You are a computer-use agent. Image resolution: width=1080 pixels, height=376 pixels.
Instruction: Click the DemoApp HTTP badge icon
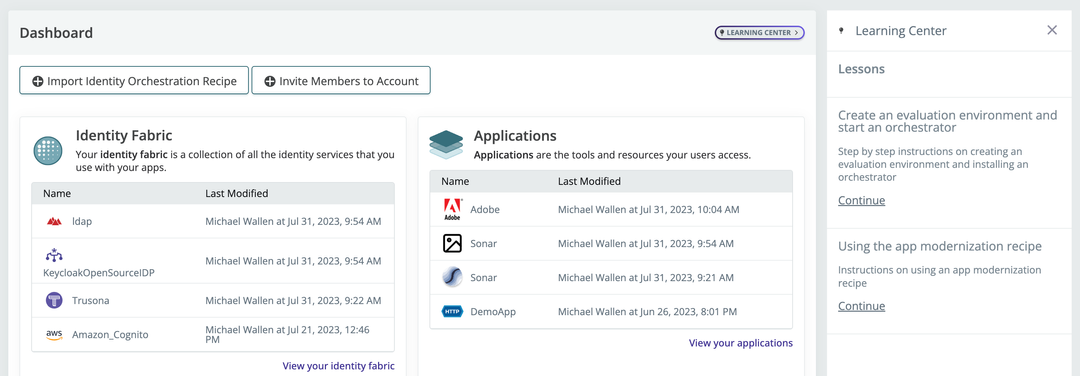point(452,311)
